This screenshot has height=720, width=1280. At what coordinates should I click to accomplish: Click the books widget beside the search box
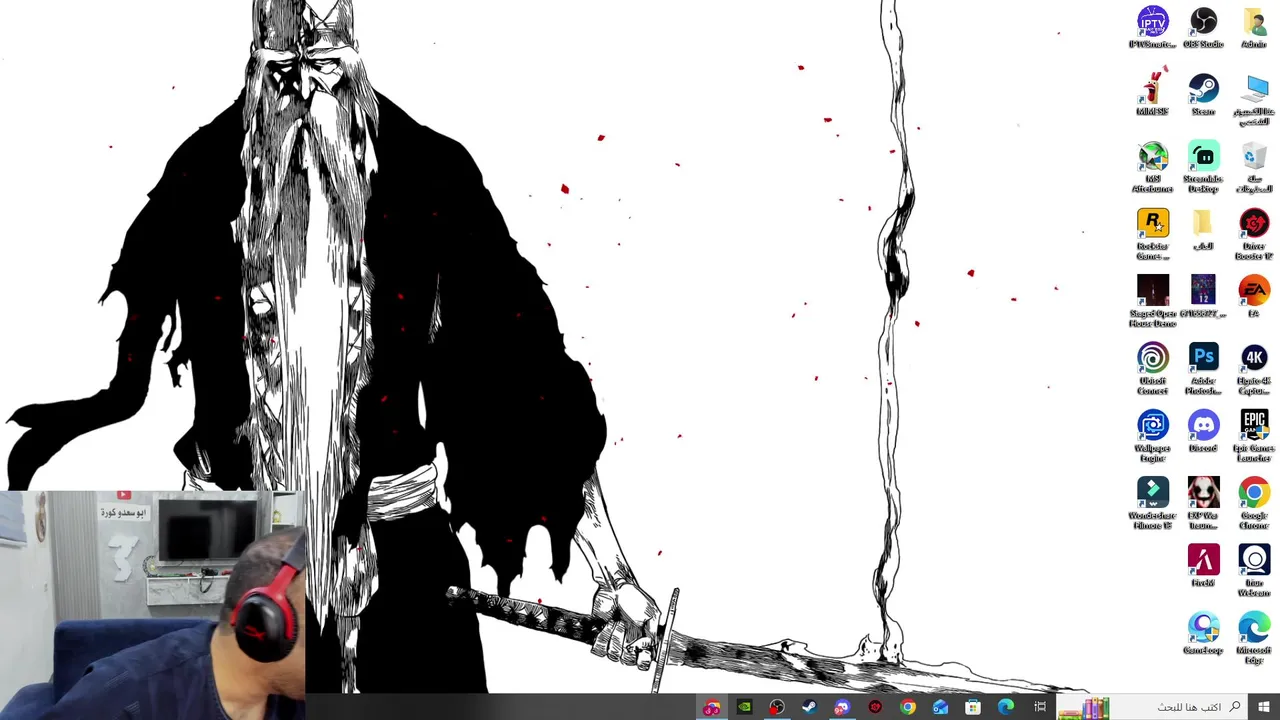coord(1082,708)
